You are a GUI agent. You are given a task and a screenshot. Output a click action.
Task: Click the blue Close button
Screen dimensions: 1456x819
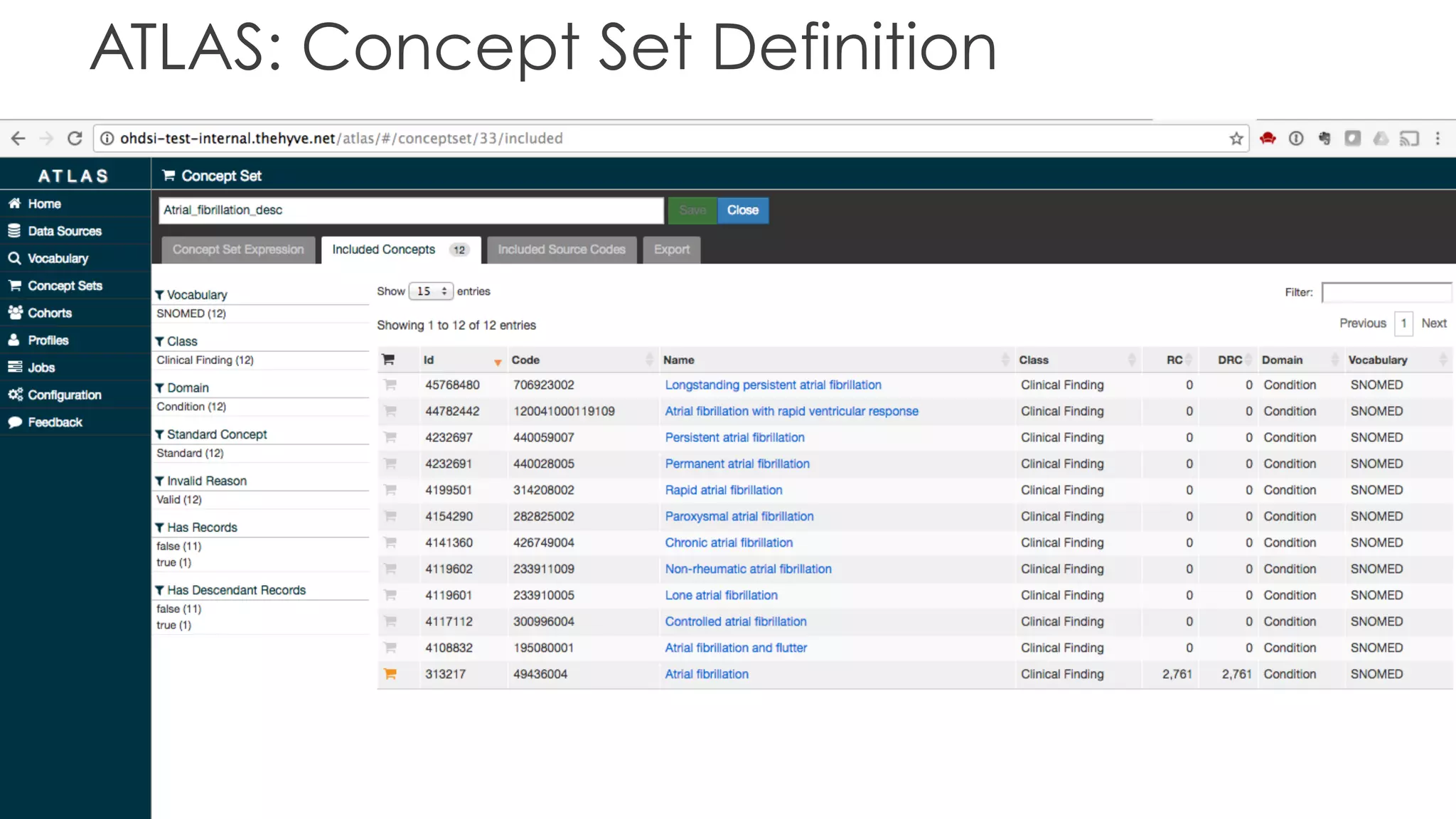click(x=742, y=210)
